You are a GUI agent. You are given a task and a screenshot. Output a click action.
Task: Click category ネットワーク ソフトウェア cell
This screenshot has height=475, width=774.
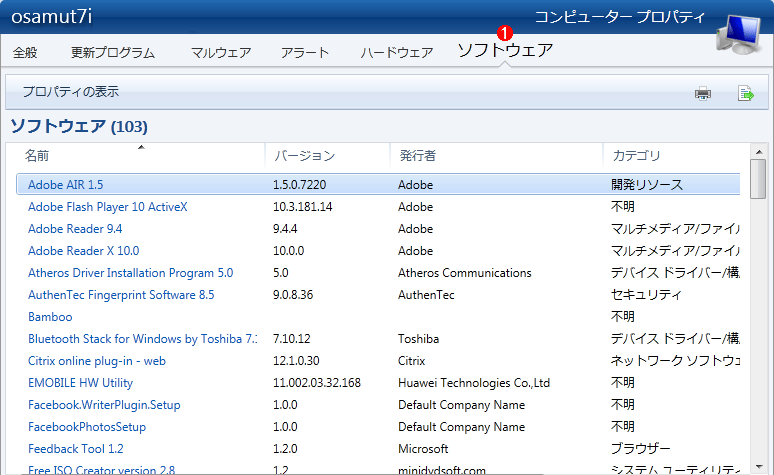(x=675, y=361)
